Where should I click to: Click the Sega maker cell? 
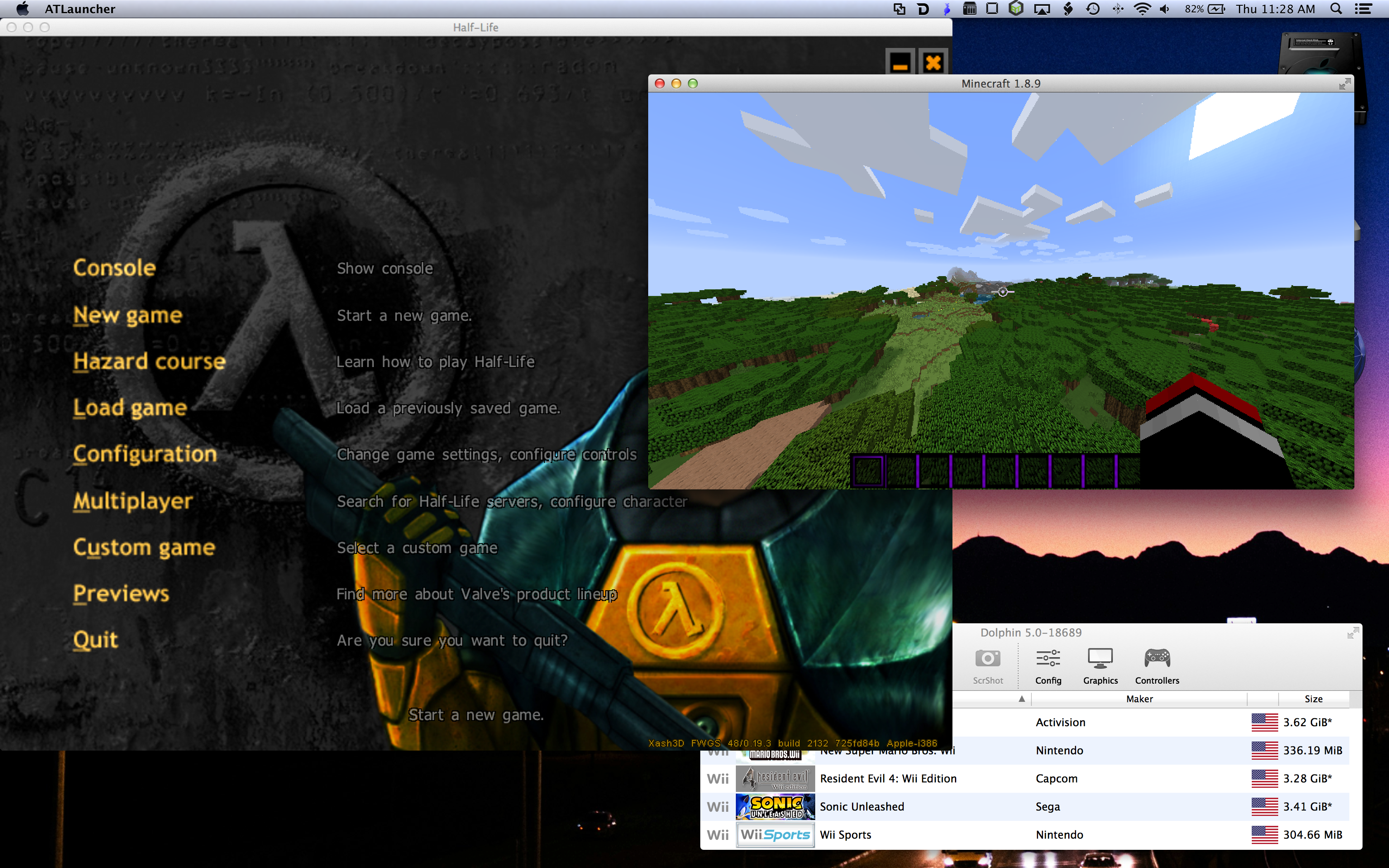click(1048, 806)
